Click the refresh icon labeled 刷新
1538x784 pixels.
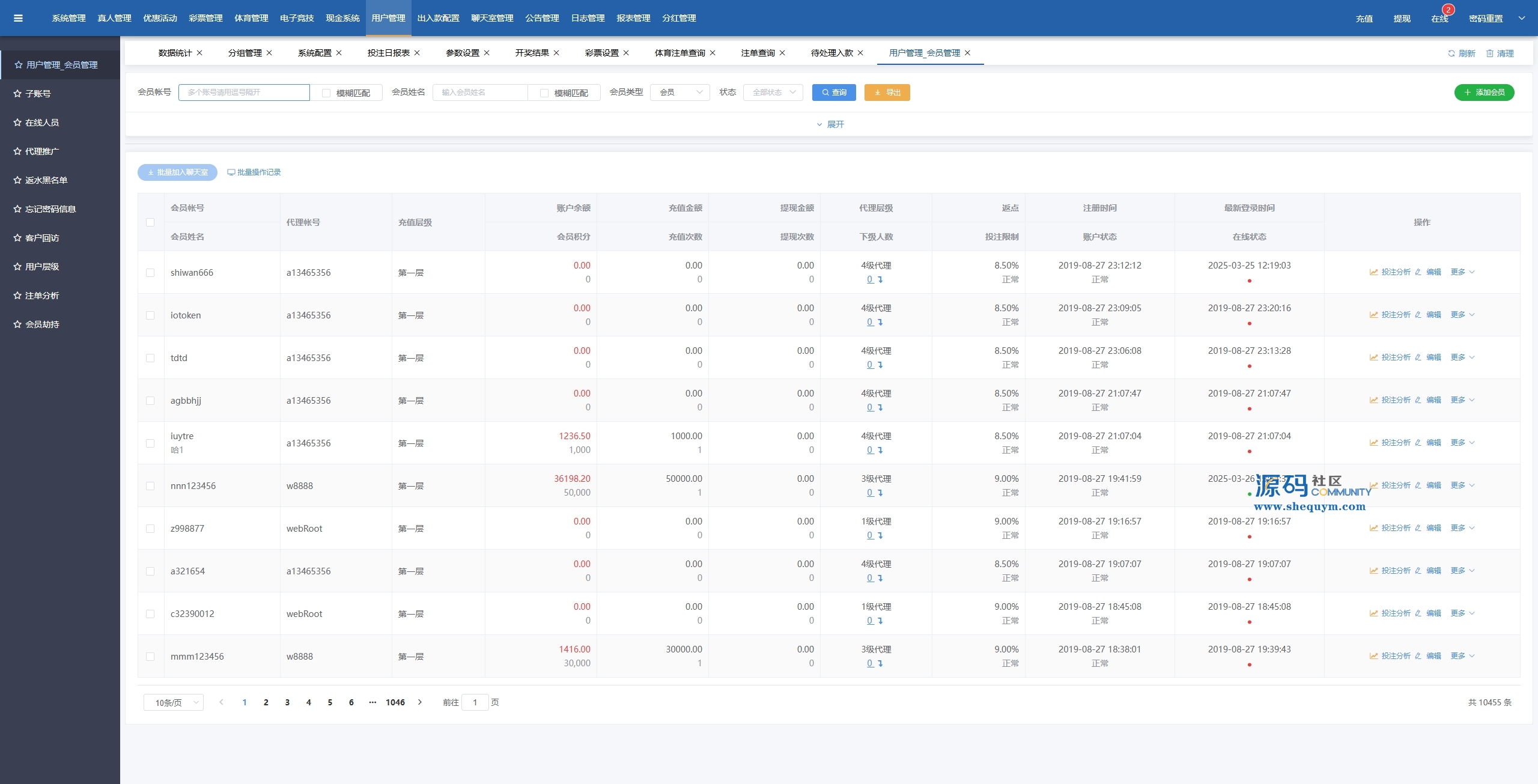(1451, 53)
